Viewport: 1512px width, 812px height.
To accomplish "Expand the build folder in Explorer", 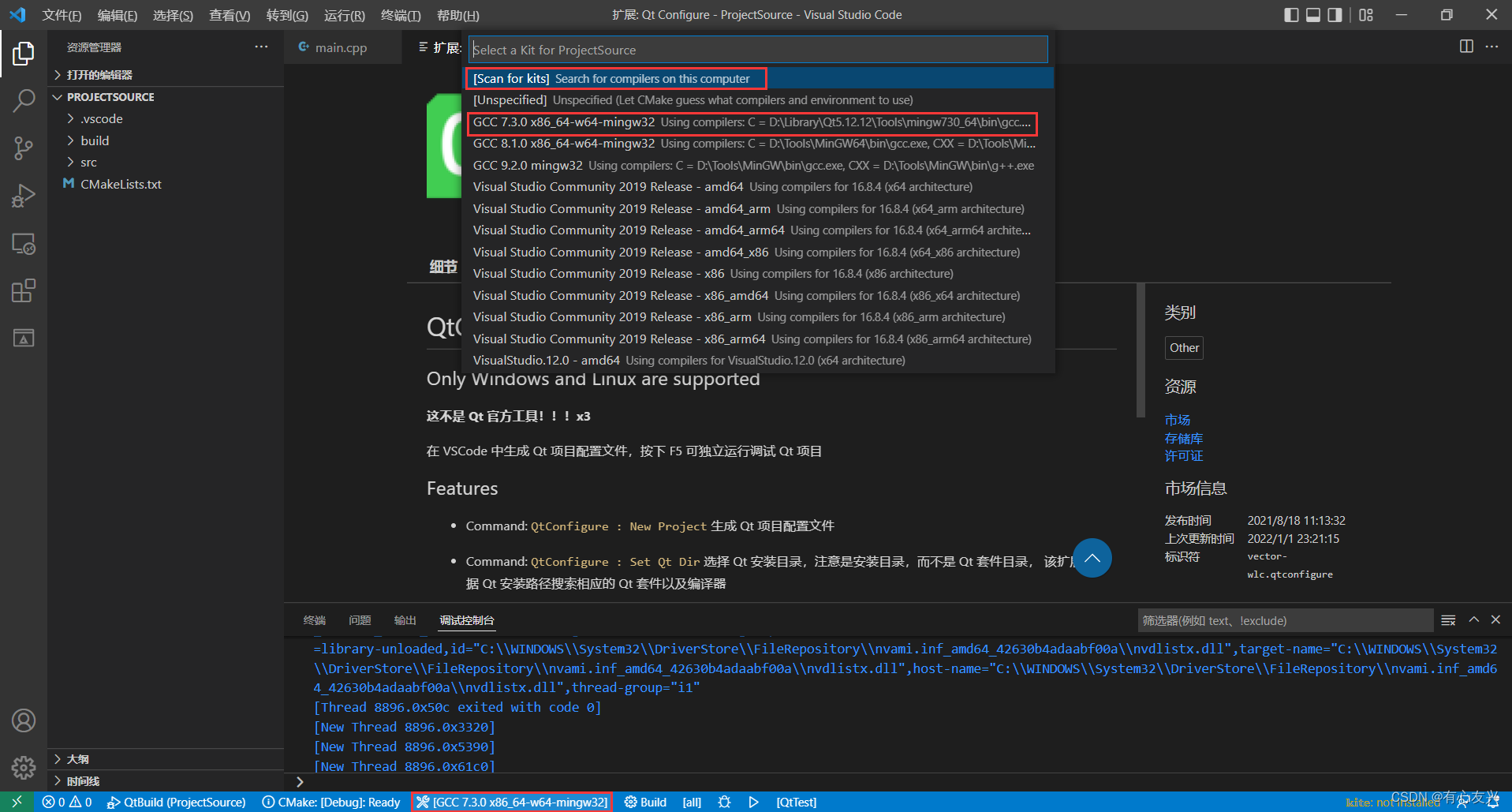I will [95, 140].
